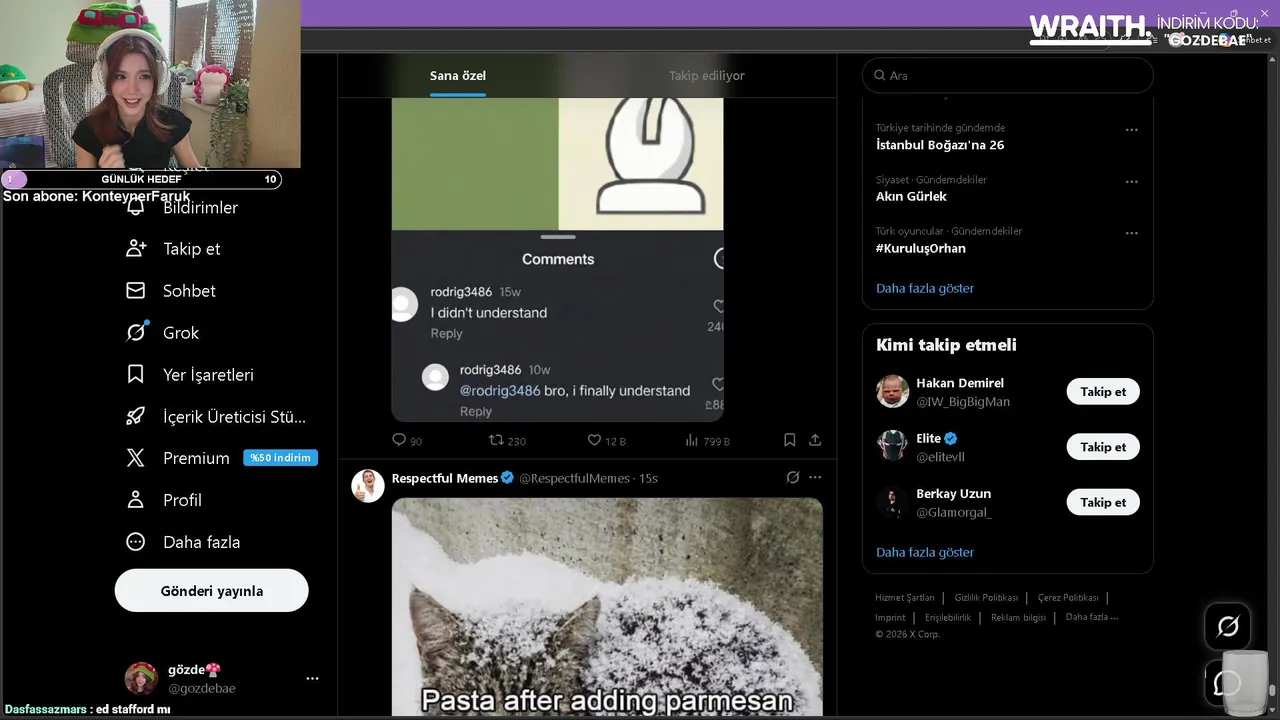Image resolution: width=1280 pixels, height=720 pixels.
Task: Bookmark the chess meme post
Action: (x=789, y=440)
